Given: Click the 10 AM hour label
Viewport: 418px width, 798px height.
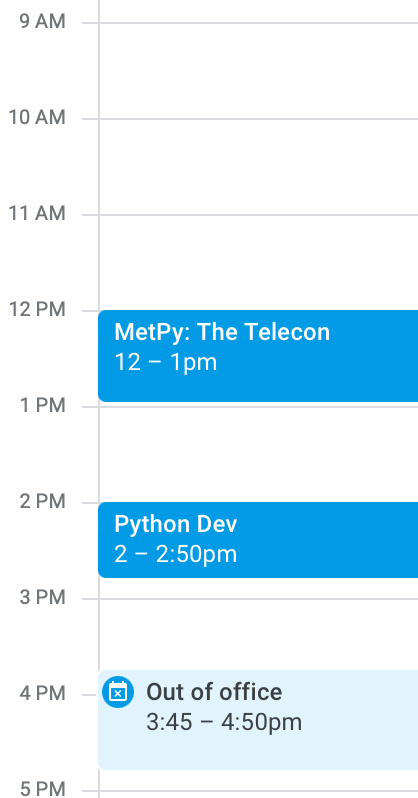Looking at the screenshot, I should coord(37,118).
